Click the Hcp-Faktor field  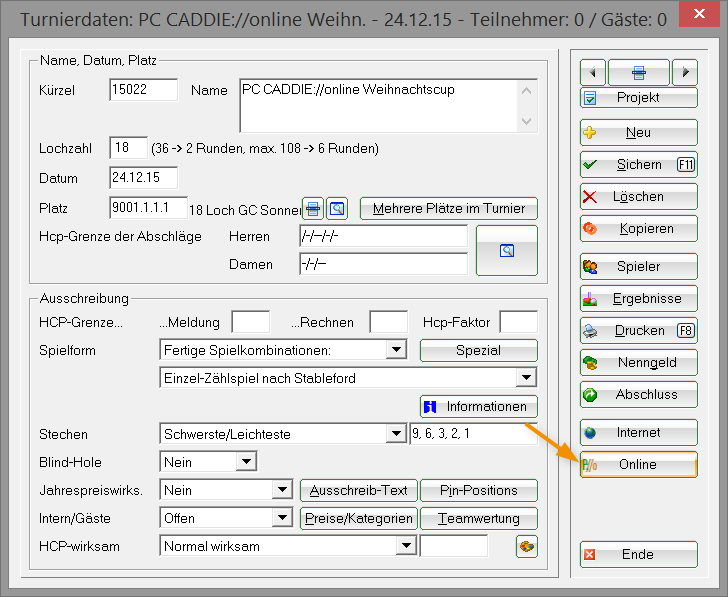pos(519,322)
